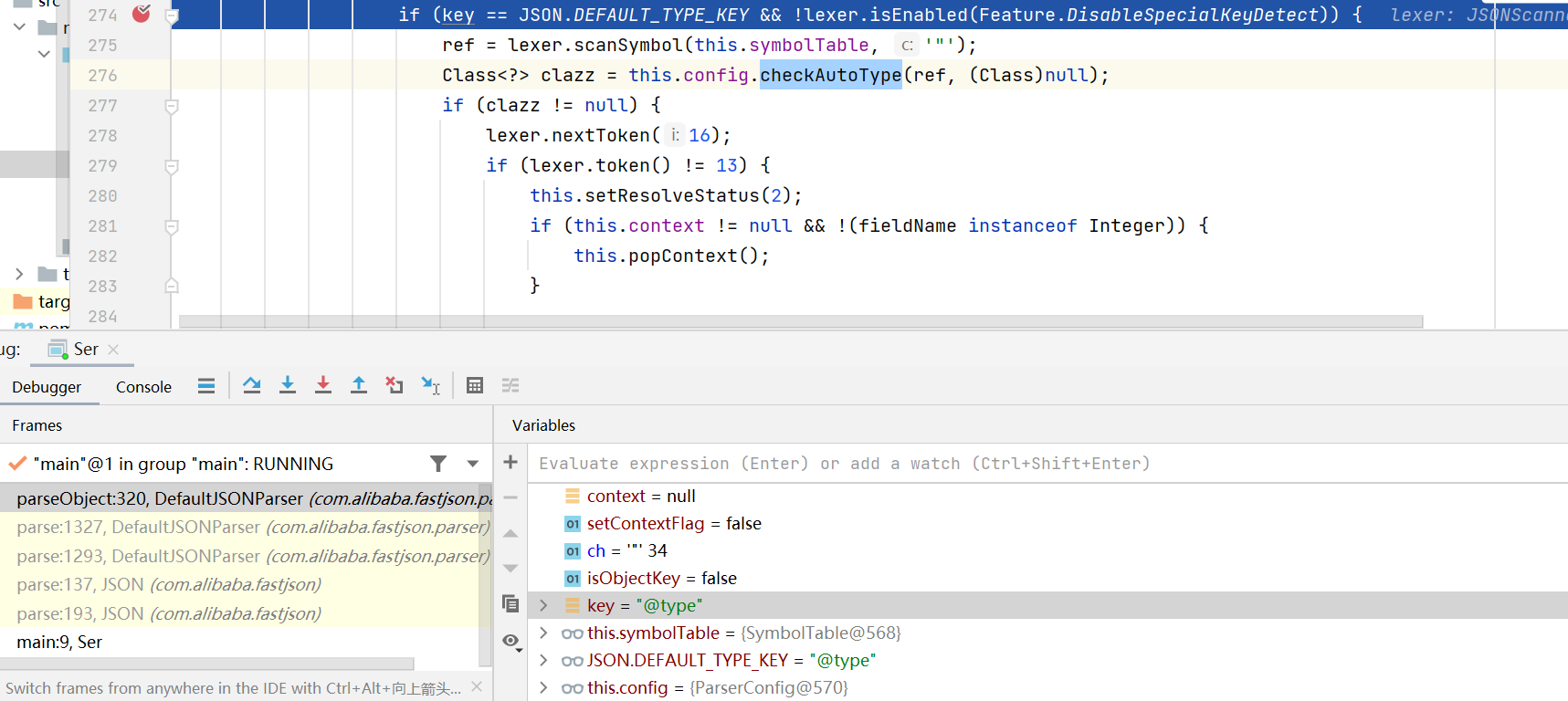Toggle the breakpoint on line 274
Image resolution: width=1568 pixels, height=701 pixels.
142,14
